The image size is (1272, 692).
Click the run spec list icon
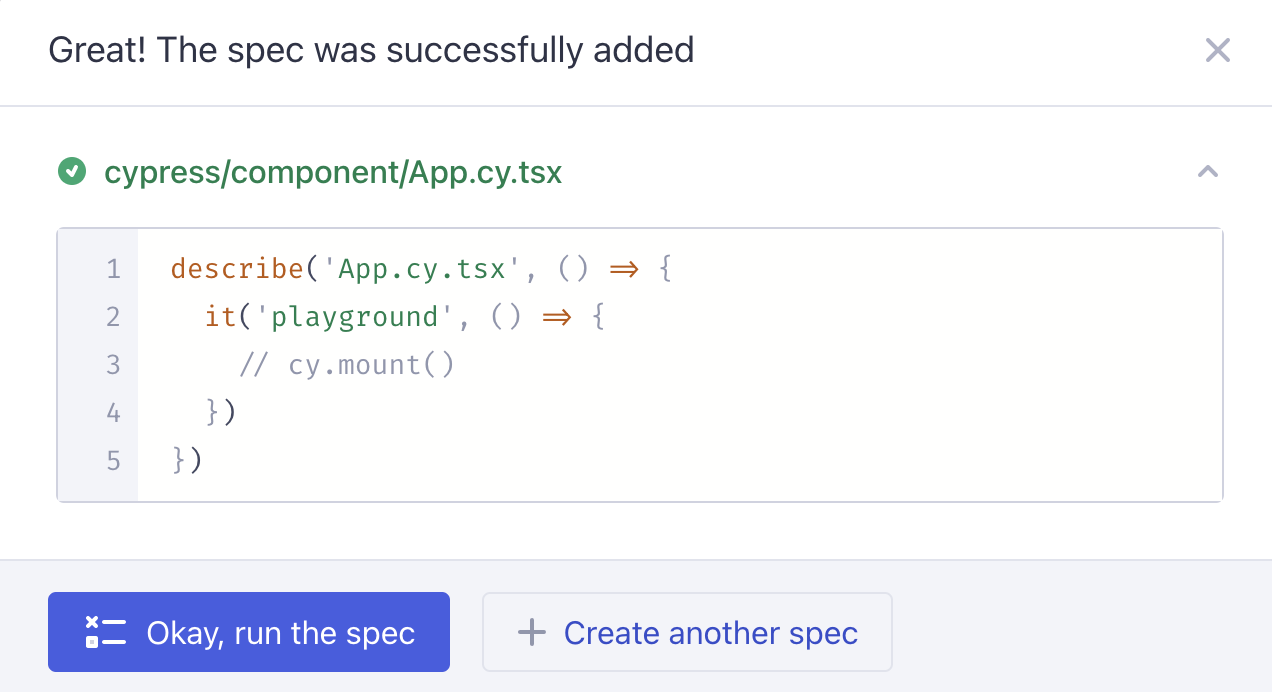[105, 632]
